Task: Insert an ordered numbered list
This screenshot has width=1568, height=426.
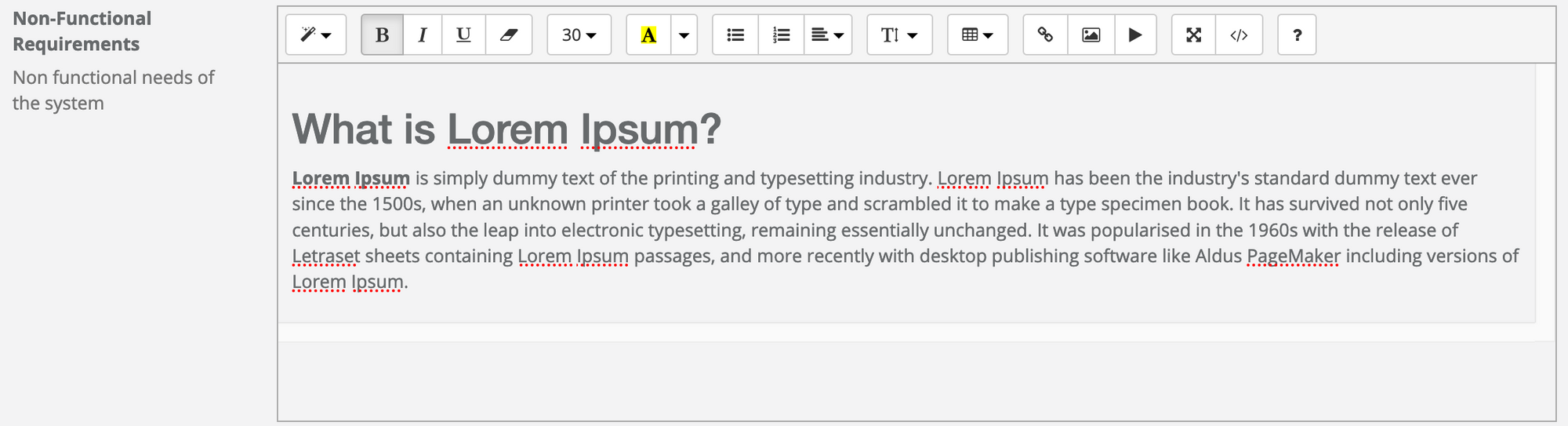Action: (781, 35)
